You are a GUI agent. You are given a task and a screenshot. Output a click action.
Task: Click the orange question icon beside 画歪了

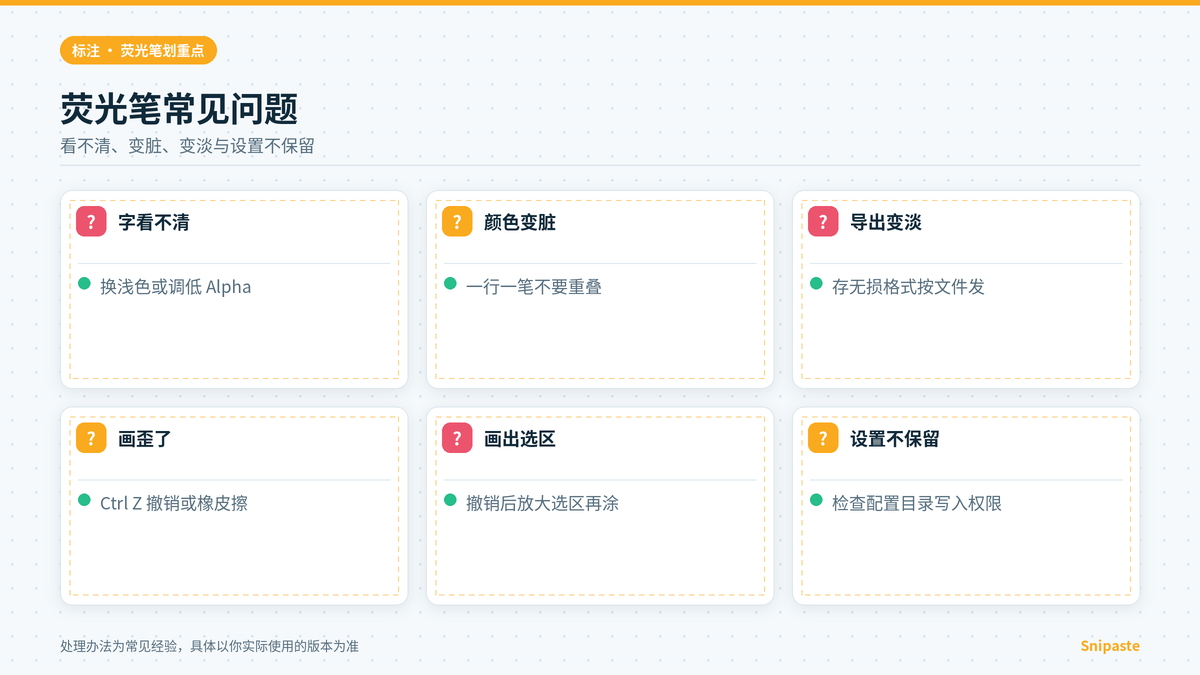point(91,438)
